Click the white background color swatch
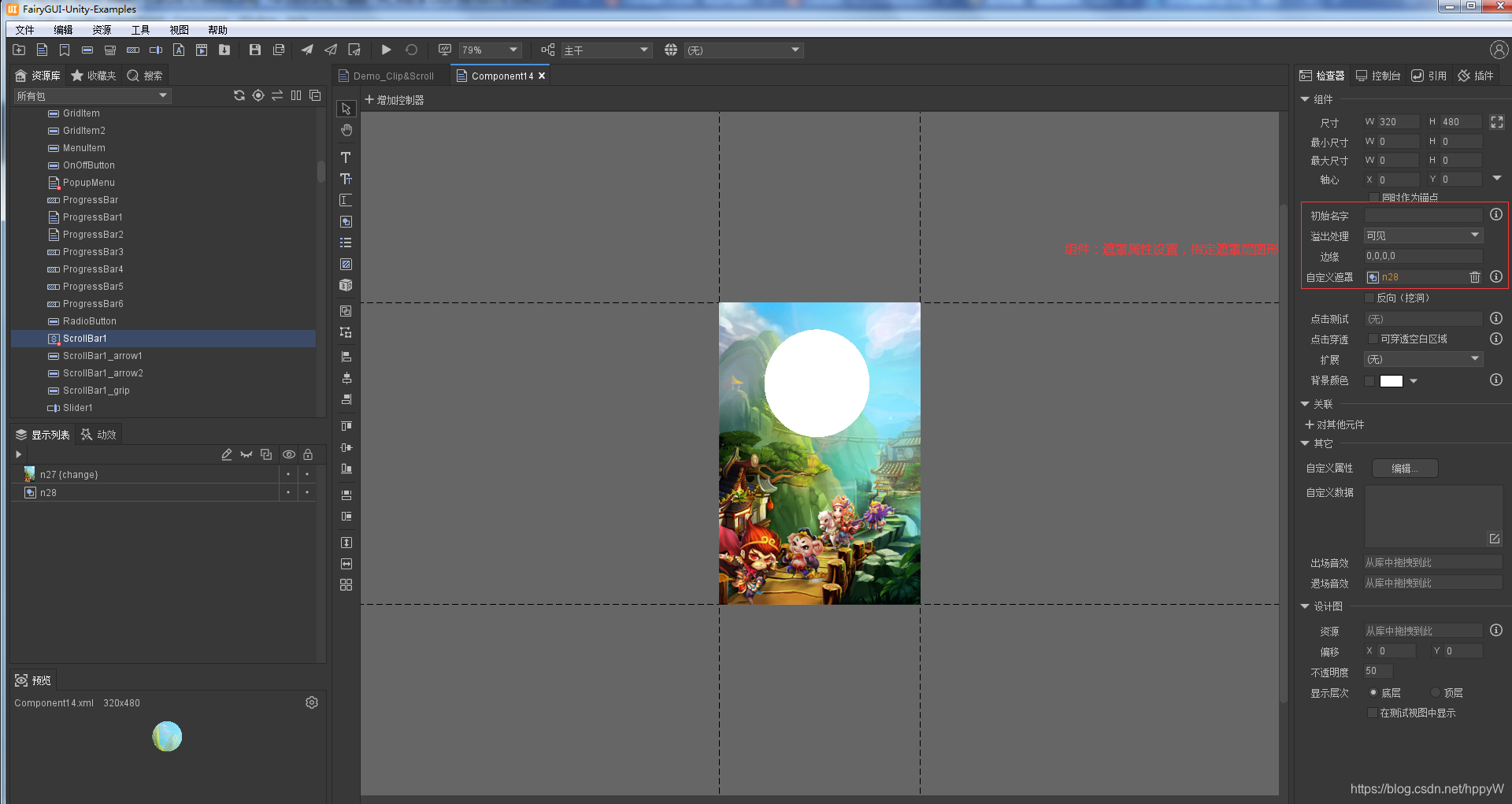 pyautogui.click(x=1392, y=381)
